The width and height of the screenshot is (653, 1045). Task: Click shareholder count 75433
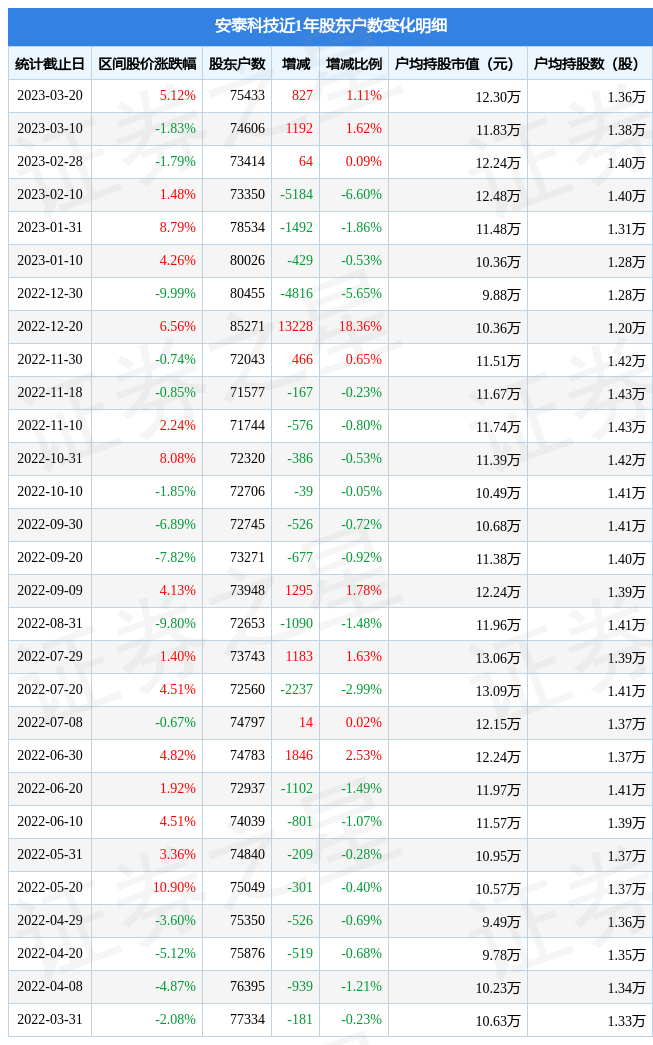[x=247, y=95]
